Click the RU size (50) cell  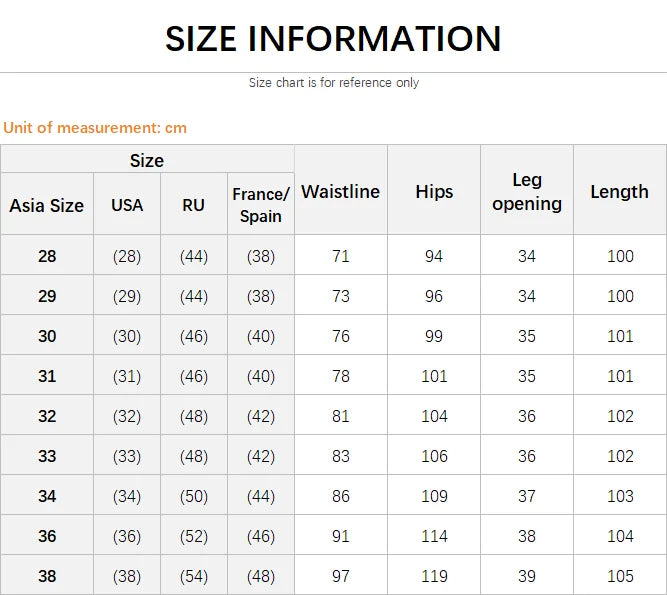(194, 496)
